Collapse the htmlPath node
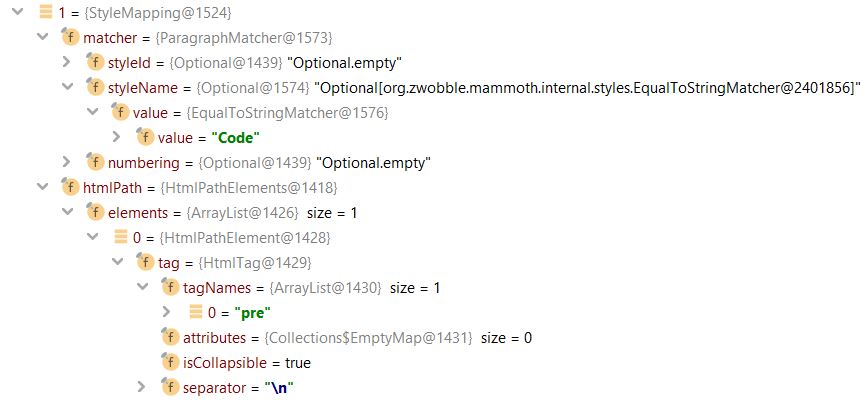 coord(43,187)
